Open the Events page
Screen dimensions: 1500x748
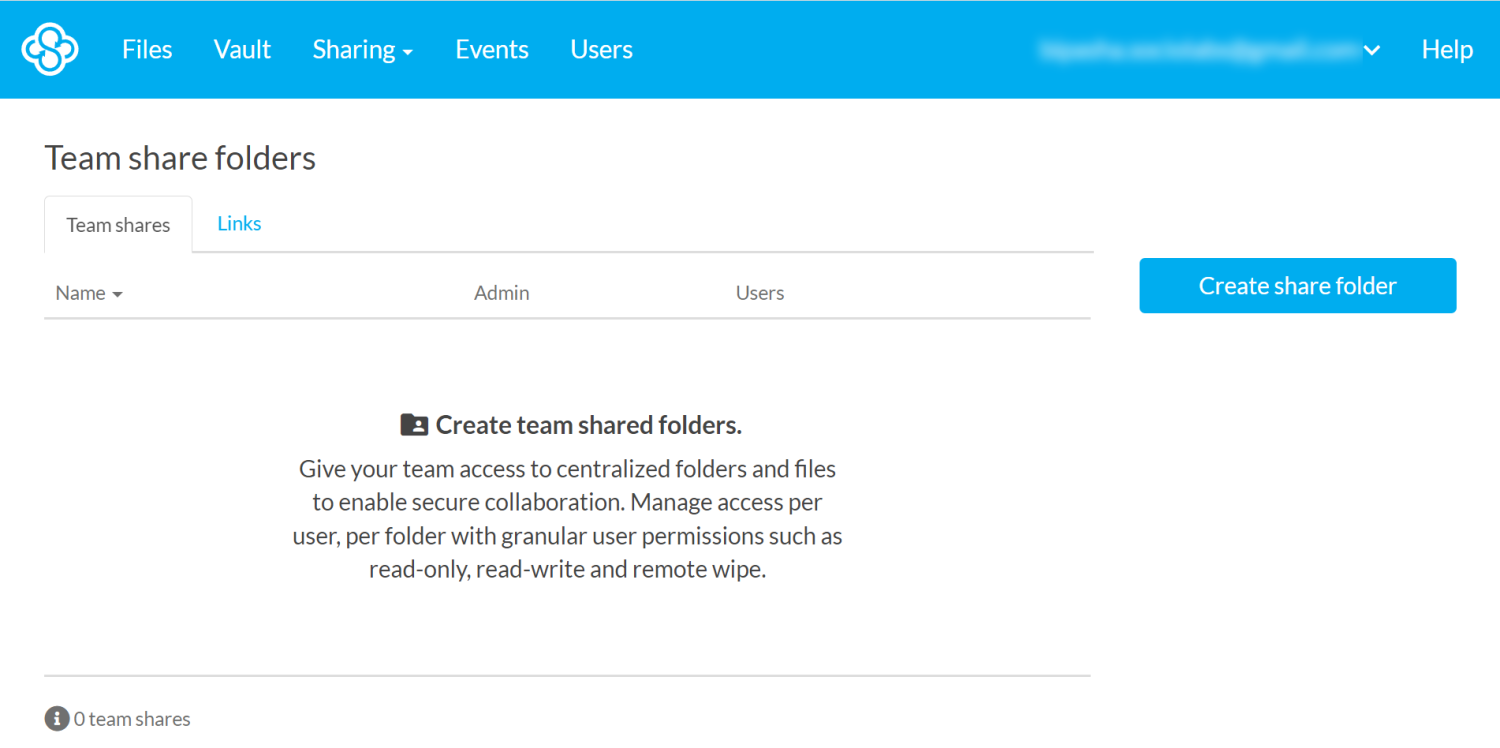[x=492, y=48]
